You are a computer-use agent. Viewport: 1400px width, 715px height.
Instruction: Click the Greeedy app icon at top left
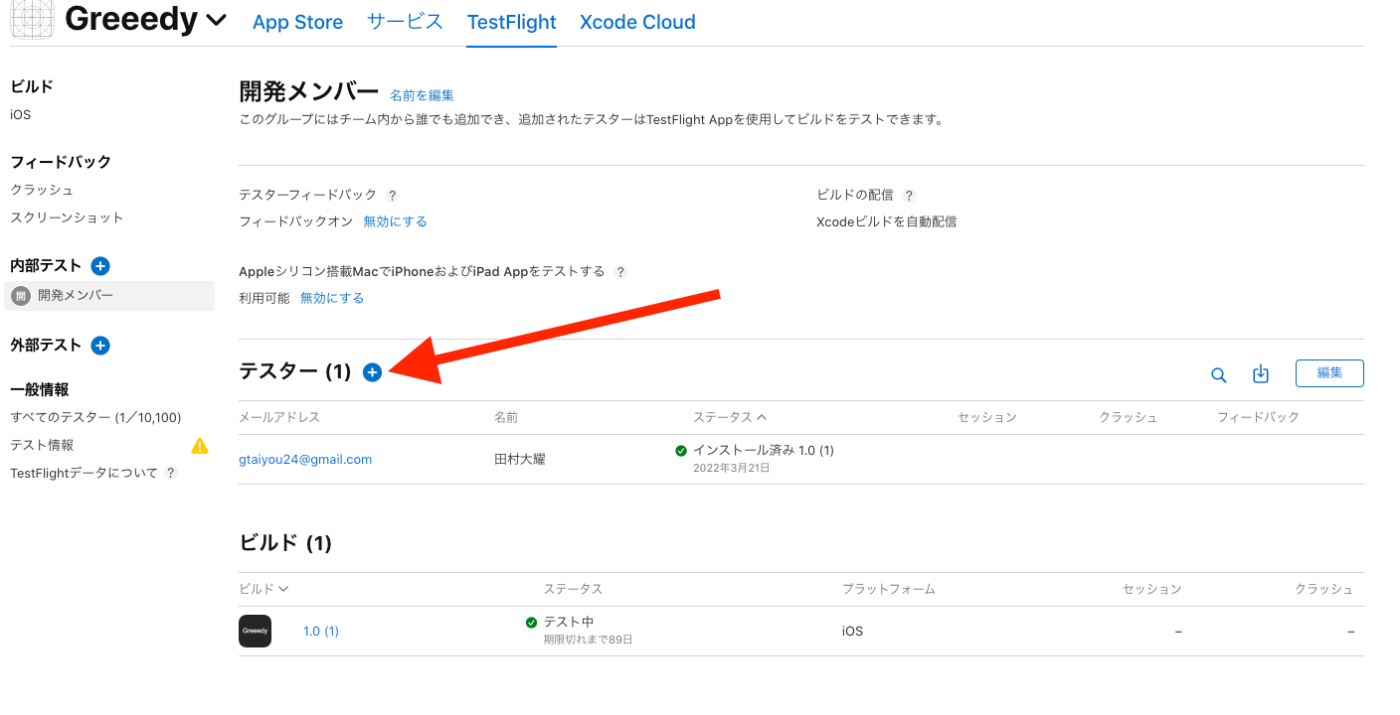(31, 18)
